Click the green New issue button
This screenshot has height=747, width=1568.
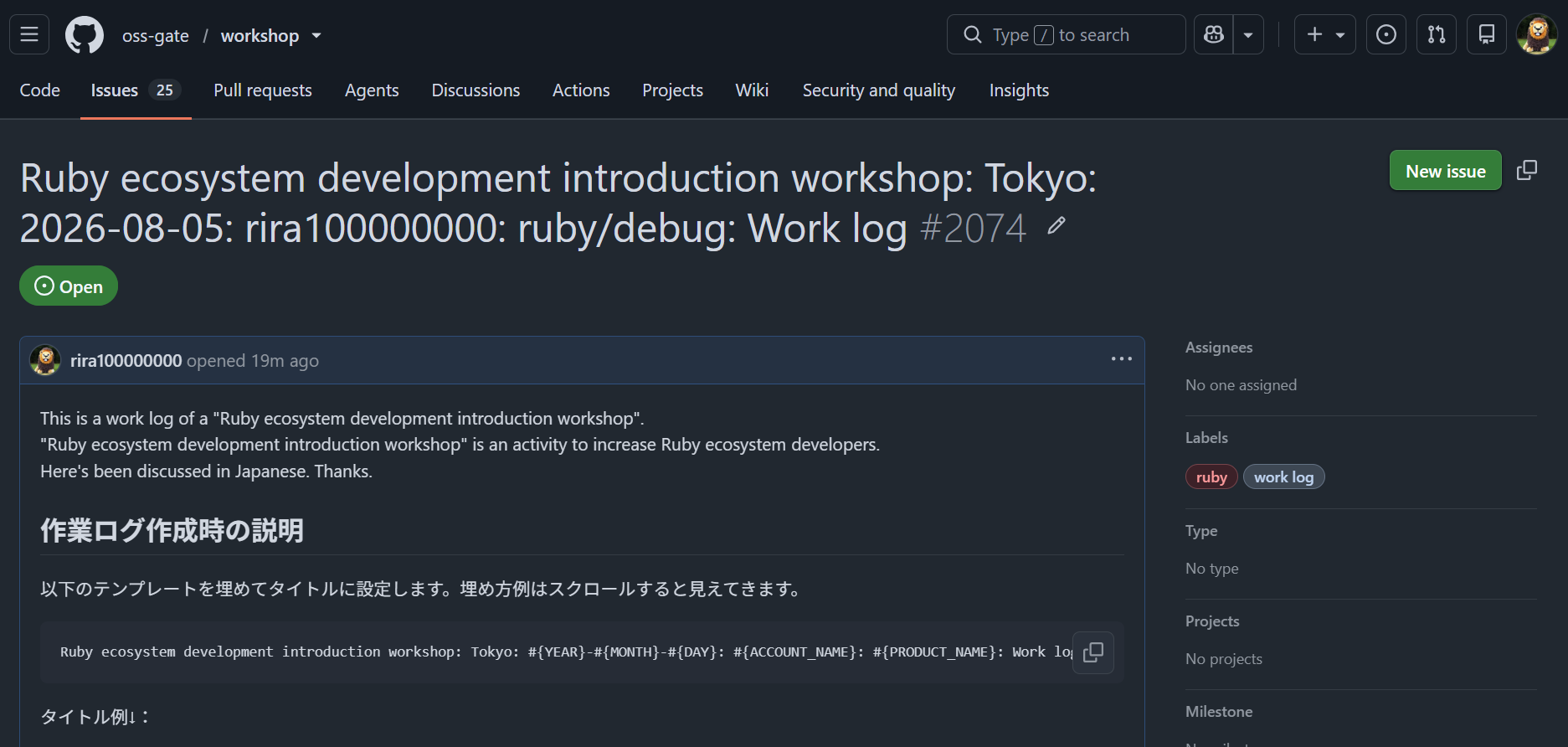point(1445,171)
